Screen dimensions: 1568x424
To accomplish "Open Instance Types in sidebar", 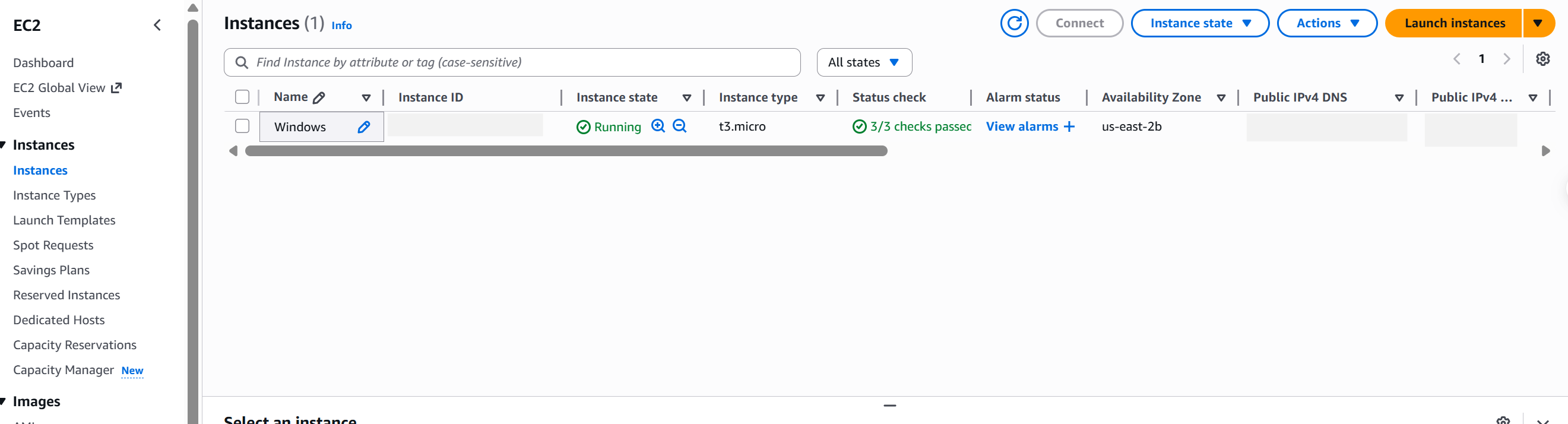I will click(x=54, y=195).
